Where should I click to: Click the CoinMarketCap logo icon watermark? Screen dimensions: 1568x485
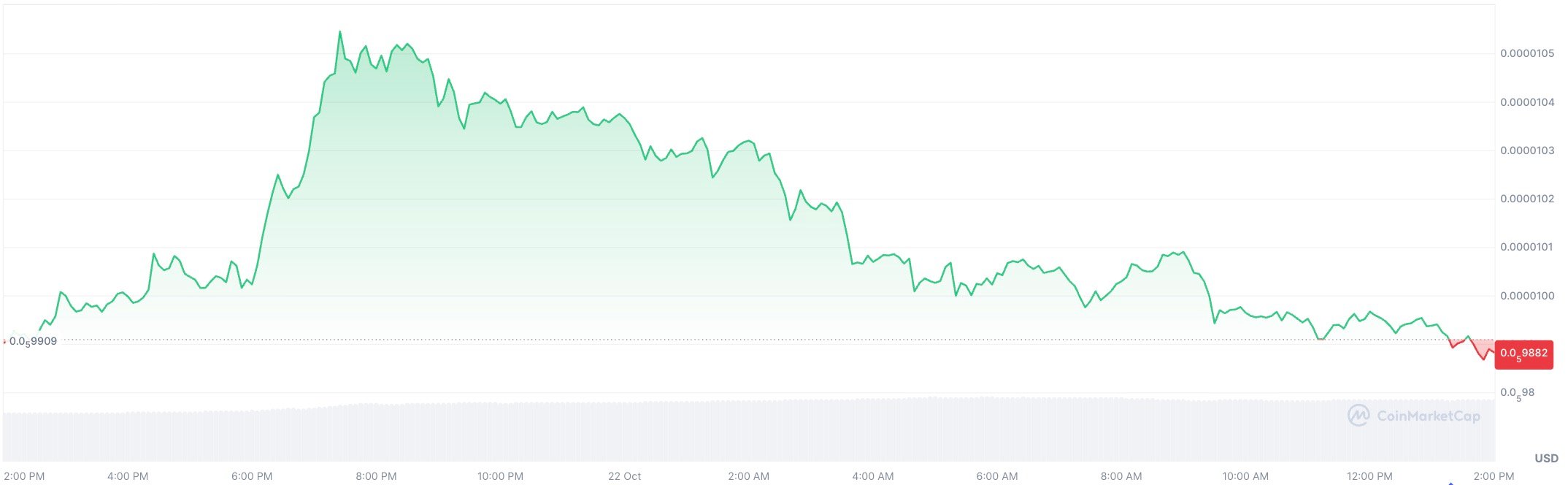click(1358, 416)
